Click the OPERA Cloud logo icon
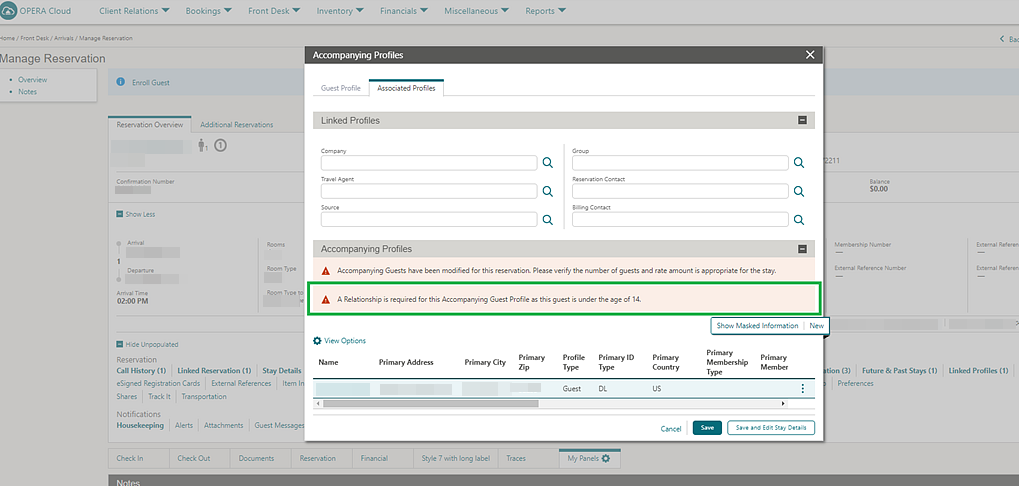 [x=9, y=11]
